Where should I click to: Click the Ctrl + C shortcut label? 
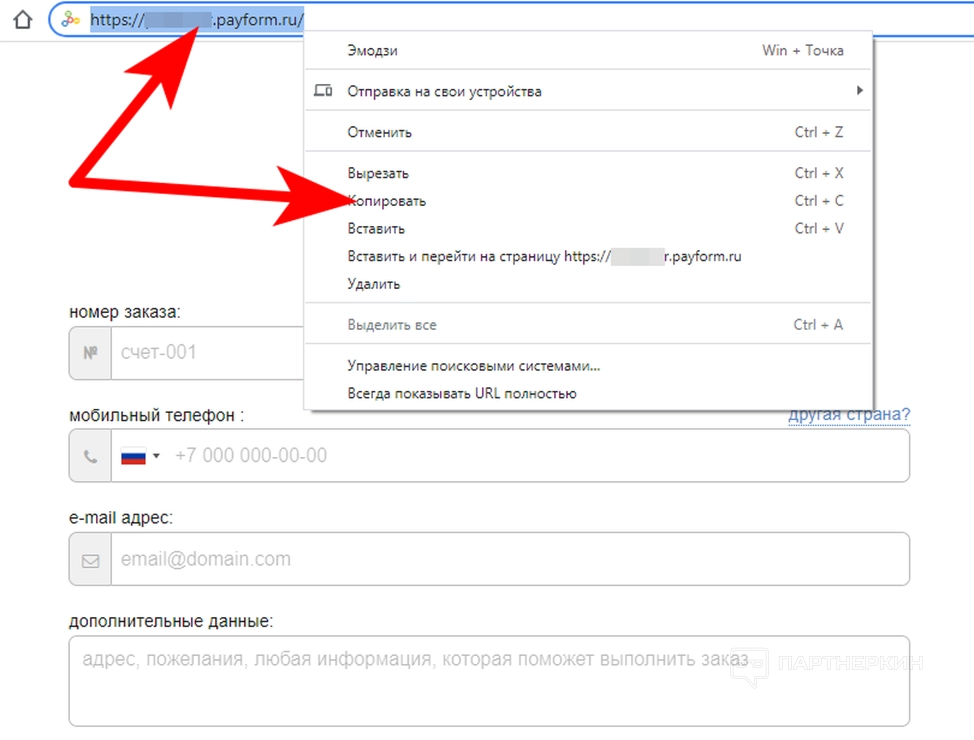(x=819, y=201)
